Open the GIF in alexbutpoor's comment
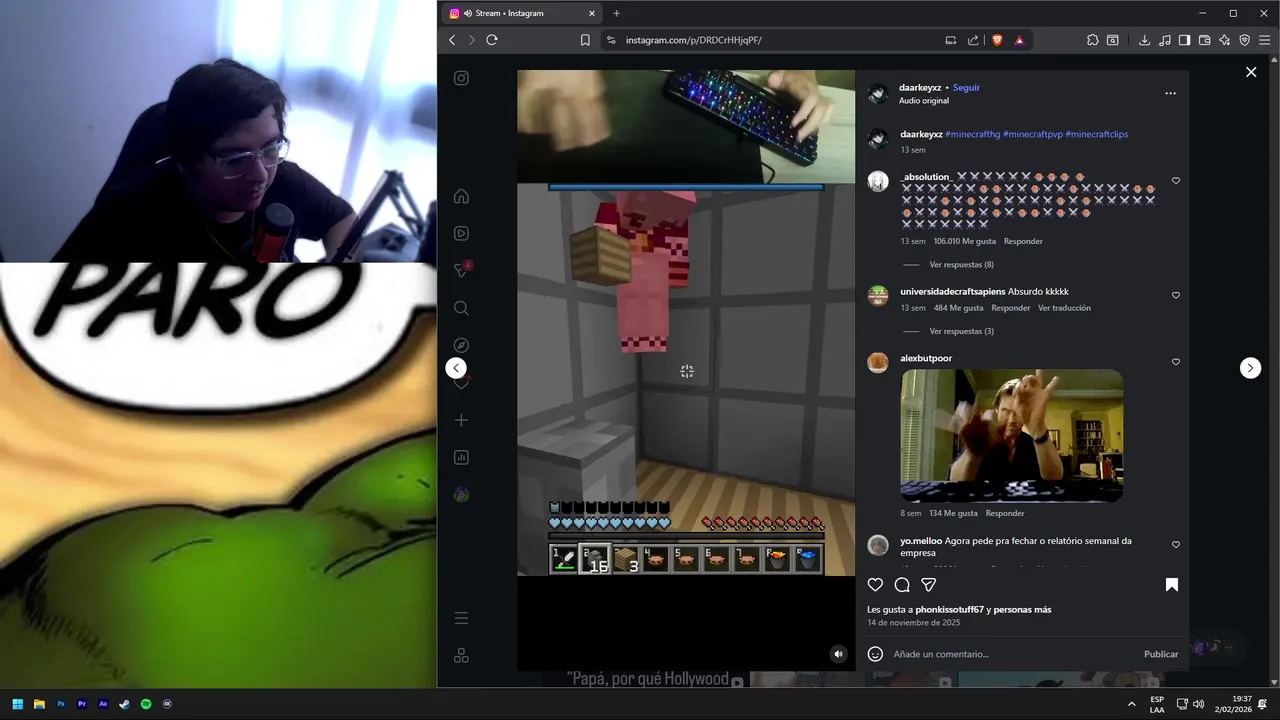This screenshot has height=720, width=1280. pos(1012,435)
